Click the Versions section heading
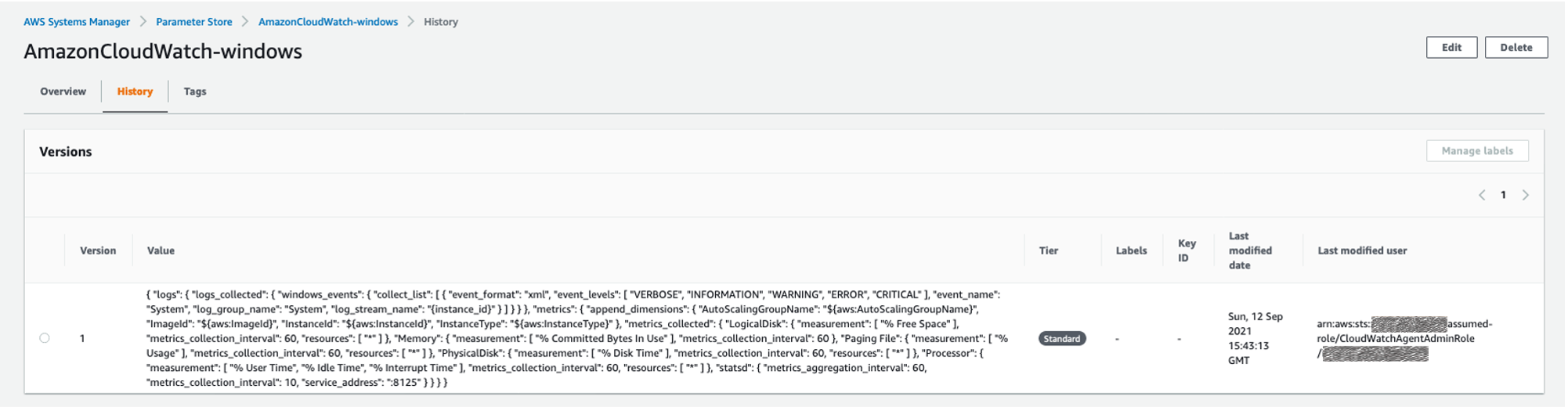Viewport: 1568px width, 407px height. click(x=66, y=152)
